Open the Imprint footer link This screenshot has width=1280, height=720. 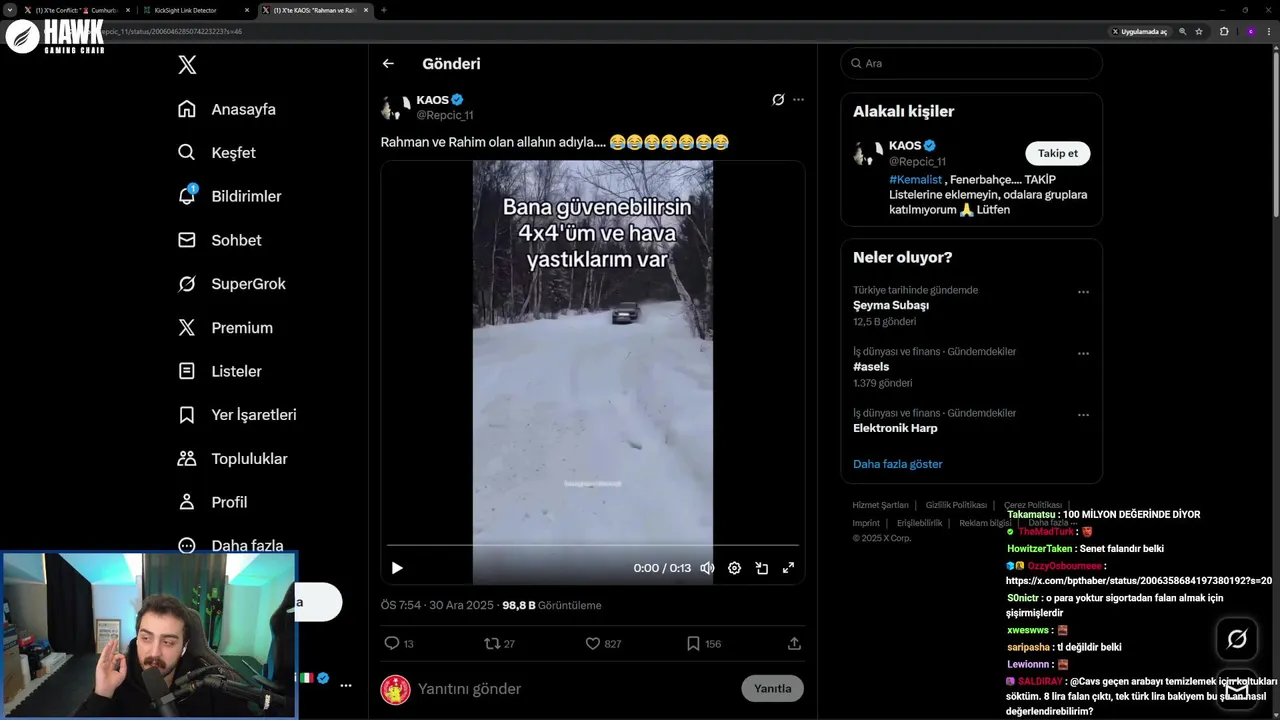[866, 523]
